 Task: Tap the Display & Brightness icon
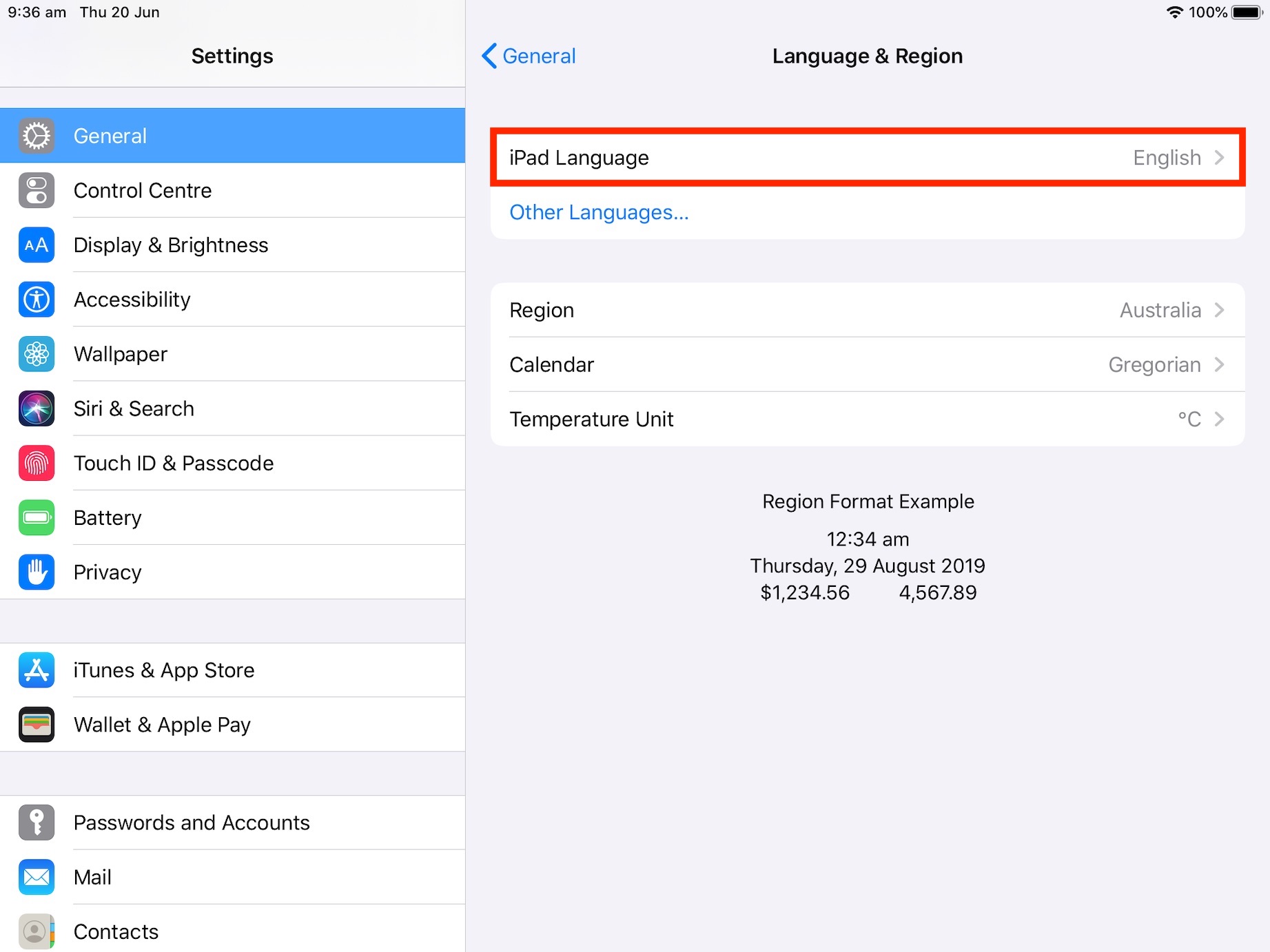coord(37,245)
